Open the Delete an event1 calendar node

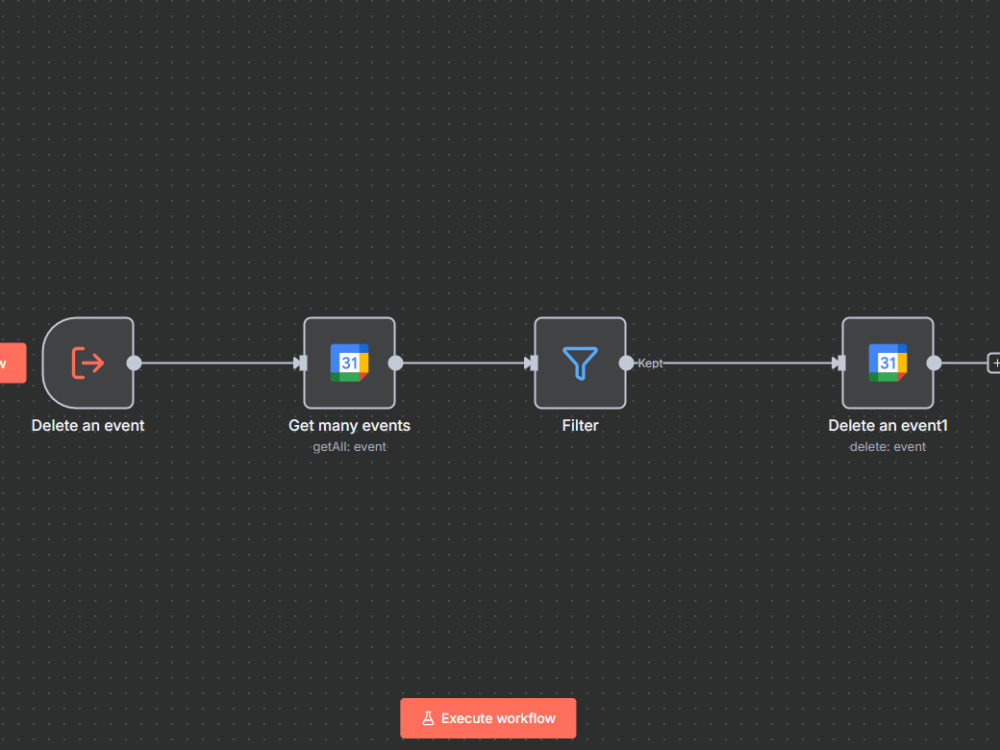888,363
